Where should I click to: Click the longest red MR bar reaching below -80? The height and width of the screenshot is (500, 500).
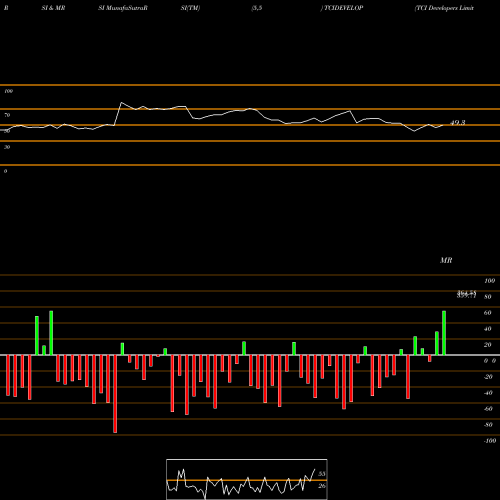(x=115, y=394)
